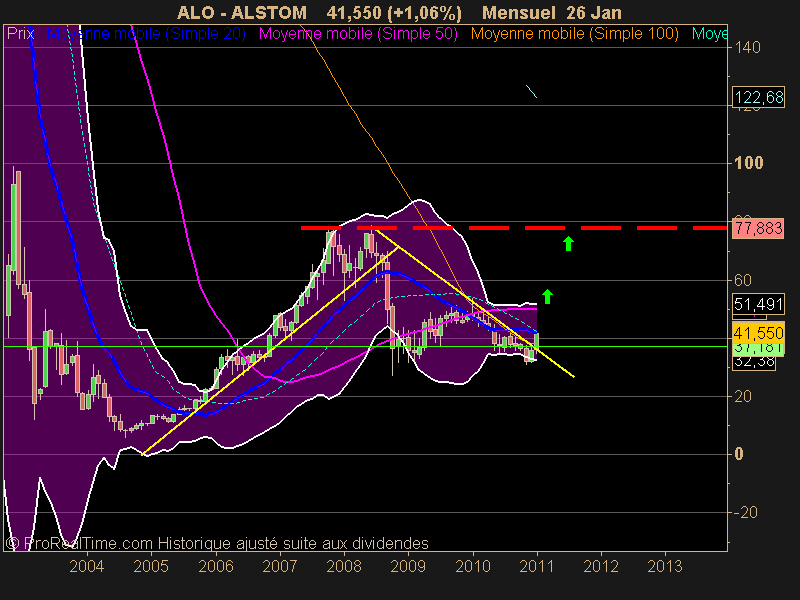
Task: Click the 2011 year on the time axis
Action: point(537,566)
